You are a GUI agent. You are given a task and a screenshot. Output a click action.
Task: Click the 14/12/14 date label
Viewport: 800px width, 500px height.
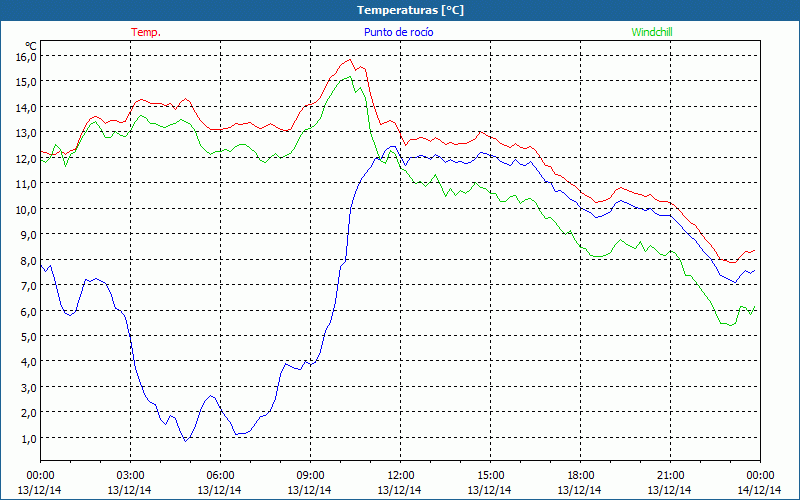pos(760,490)
